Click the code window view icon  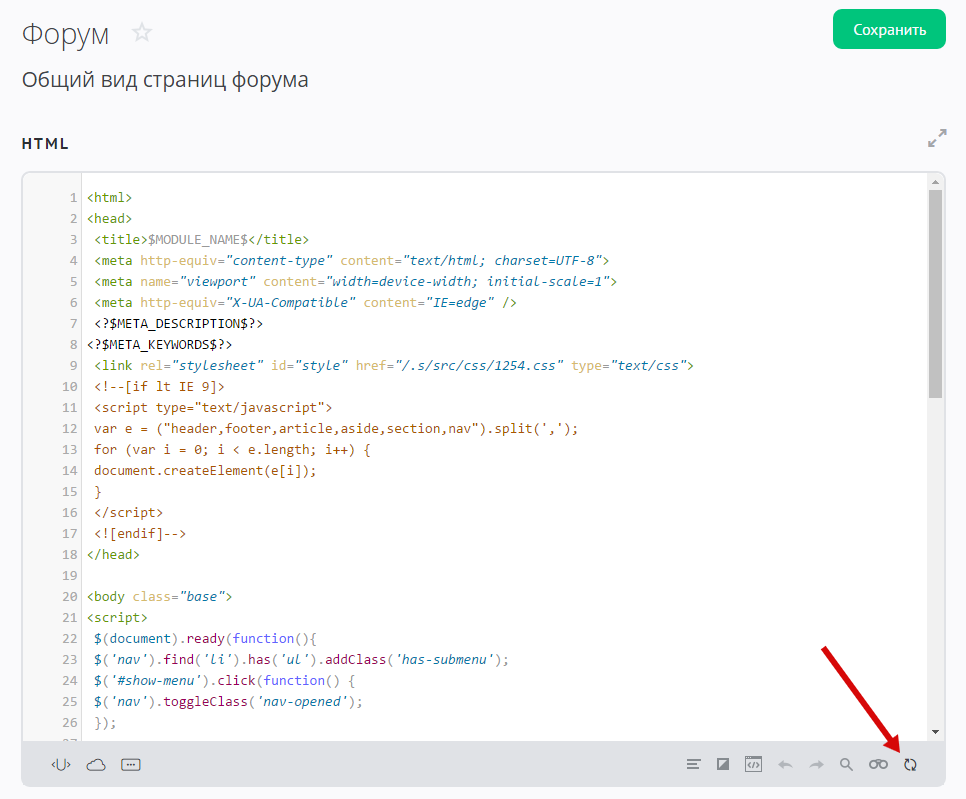(754, 765)
